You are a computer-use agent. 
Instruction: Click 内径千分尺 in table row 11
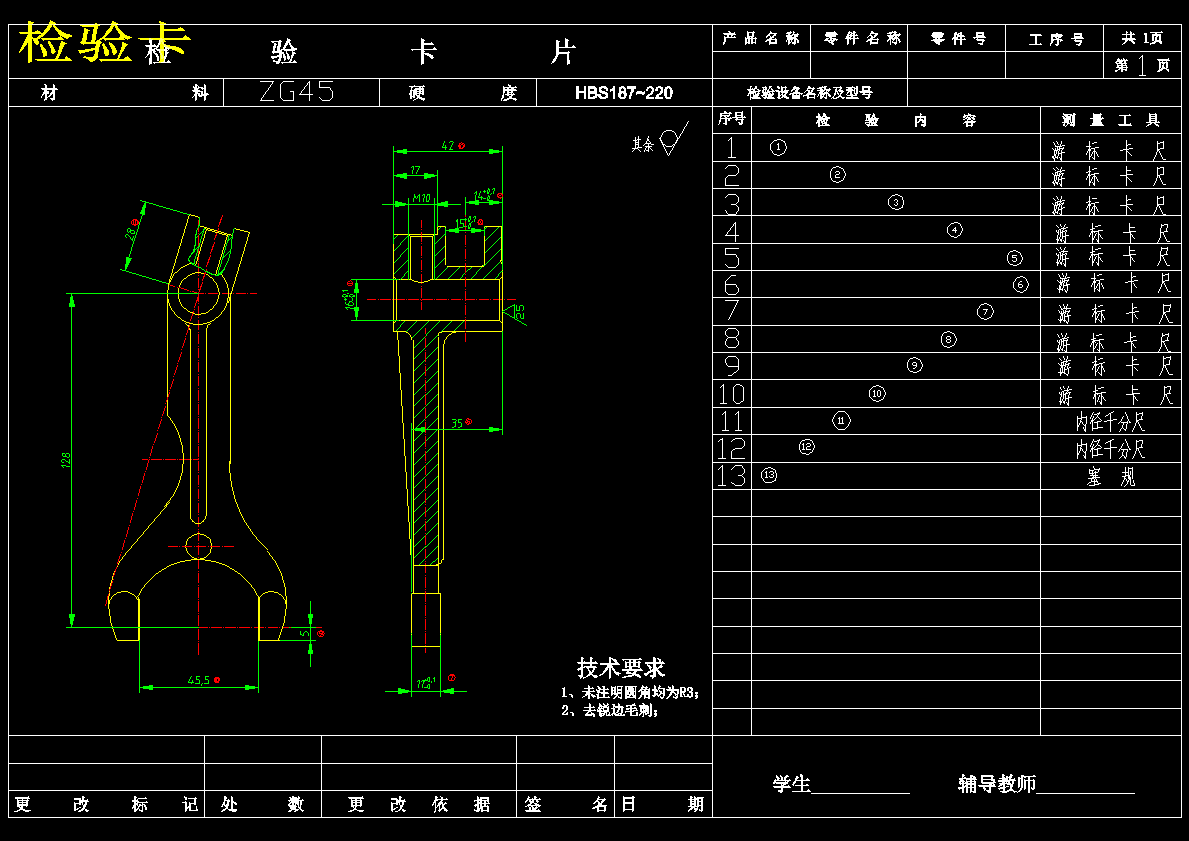click(x=1109, y=422)
